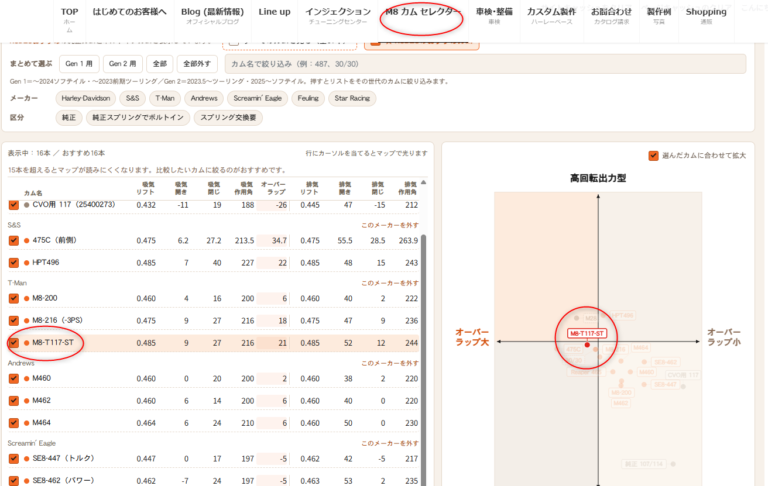Select the スプリング交換要 category chip
Viewport: 768px width, 486px height.
228,118
